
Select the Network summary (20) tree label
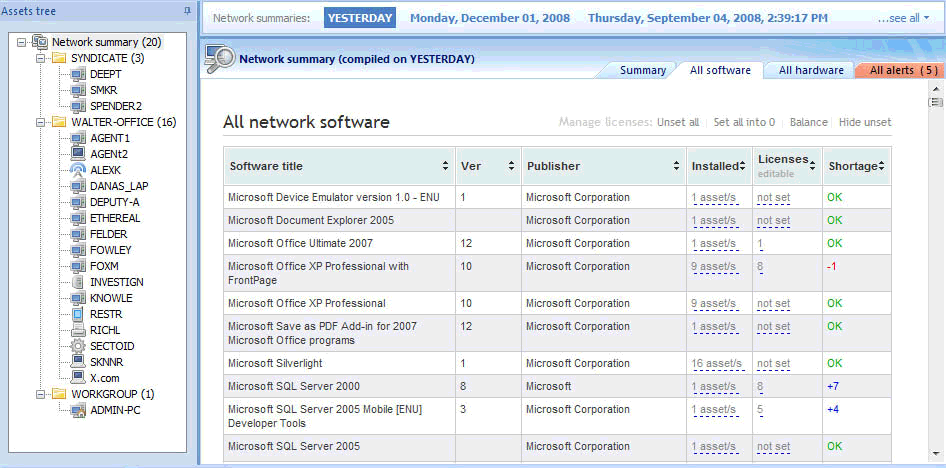tap(106, 42)
